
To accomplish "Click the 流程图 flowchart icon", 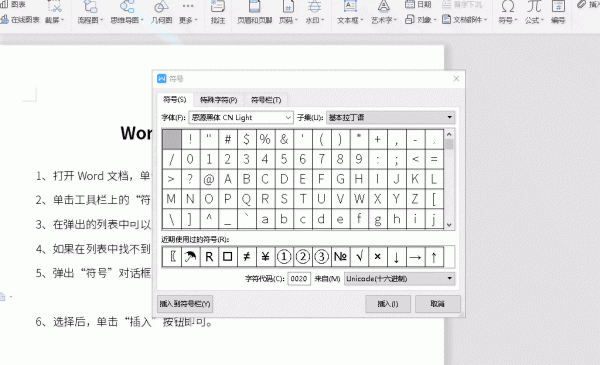I will coord(90,7).
